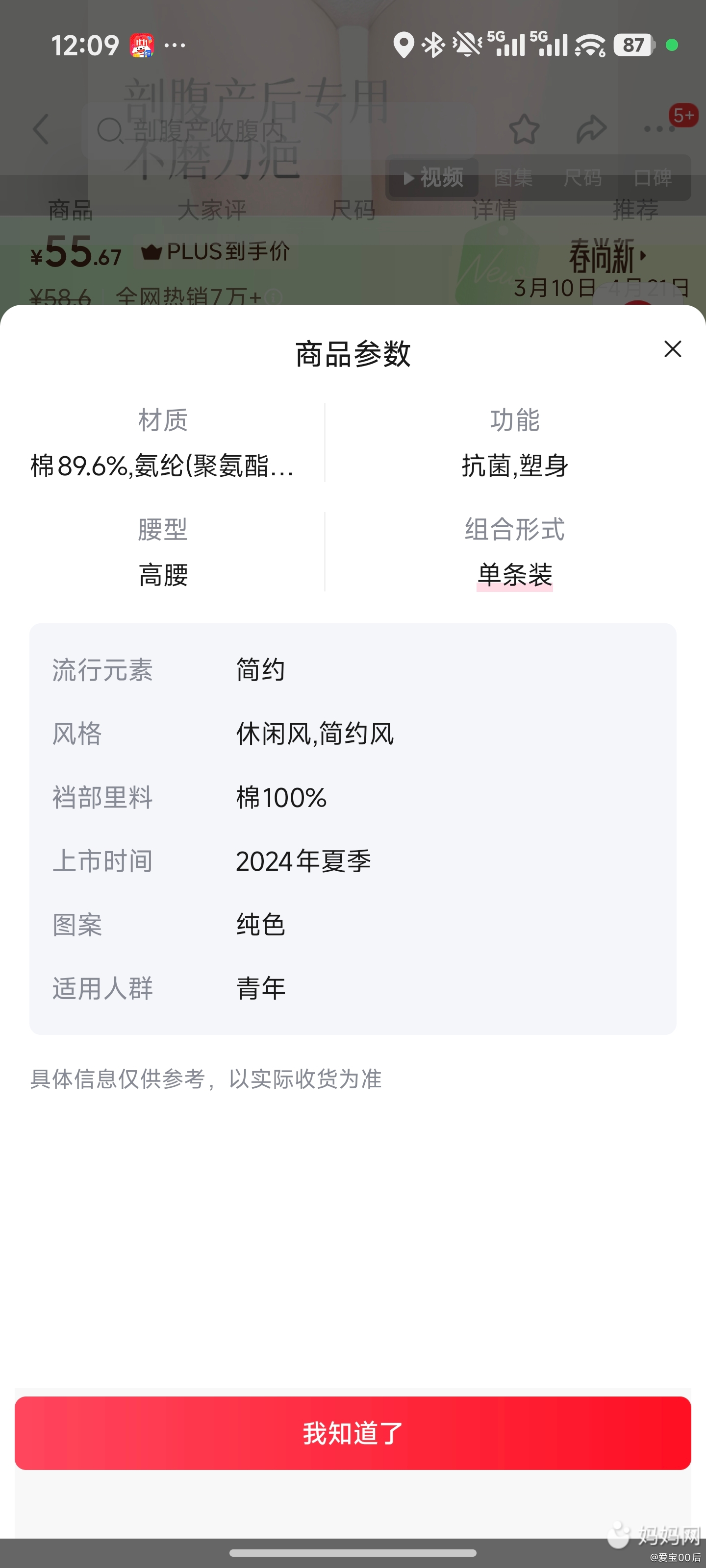Screen dimensions: 706x1568
Task: Tap the star favorite icon
Action: pos(524,129)
